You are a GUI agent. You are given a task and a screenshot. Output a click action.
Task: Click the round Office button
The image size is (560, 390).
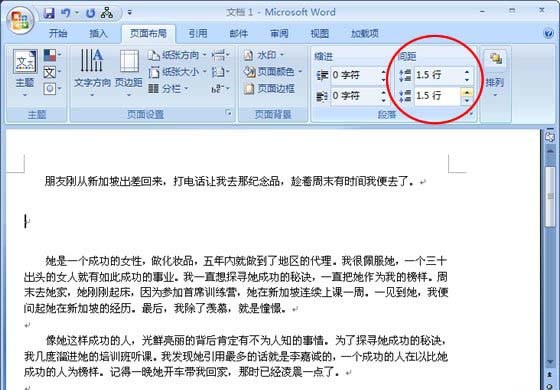click(x=20, y=20)
